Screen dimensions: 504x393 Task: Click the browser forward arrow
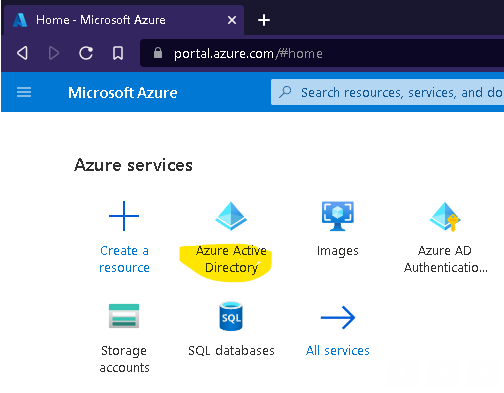[x=54, y=53]
